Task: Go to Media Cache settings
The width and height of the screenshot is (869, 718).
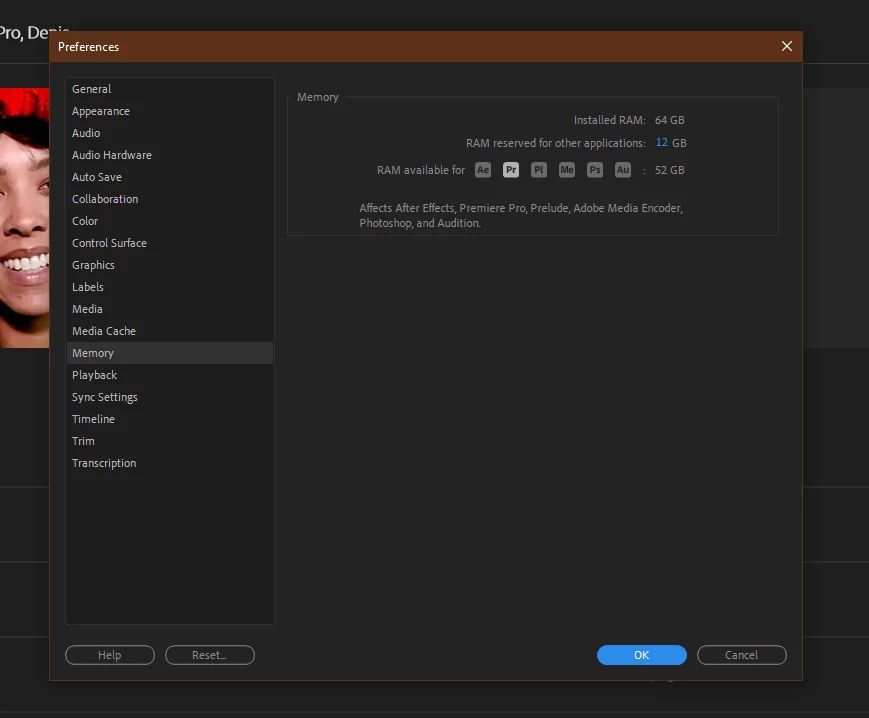Action: click(170, 331)
